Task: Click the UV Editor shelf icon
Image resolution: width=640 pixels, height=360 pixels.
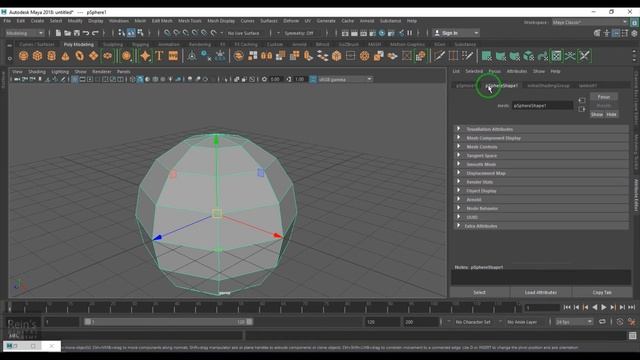Action: (x=556, y=56)
